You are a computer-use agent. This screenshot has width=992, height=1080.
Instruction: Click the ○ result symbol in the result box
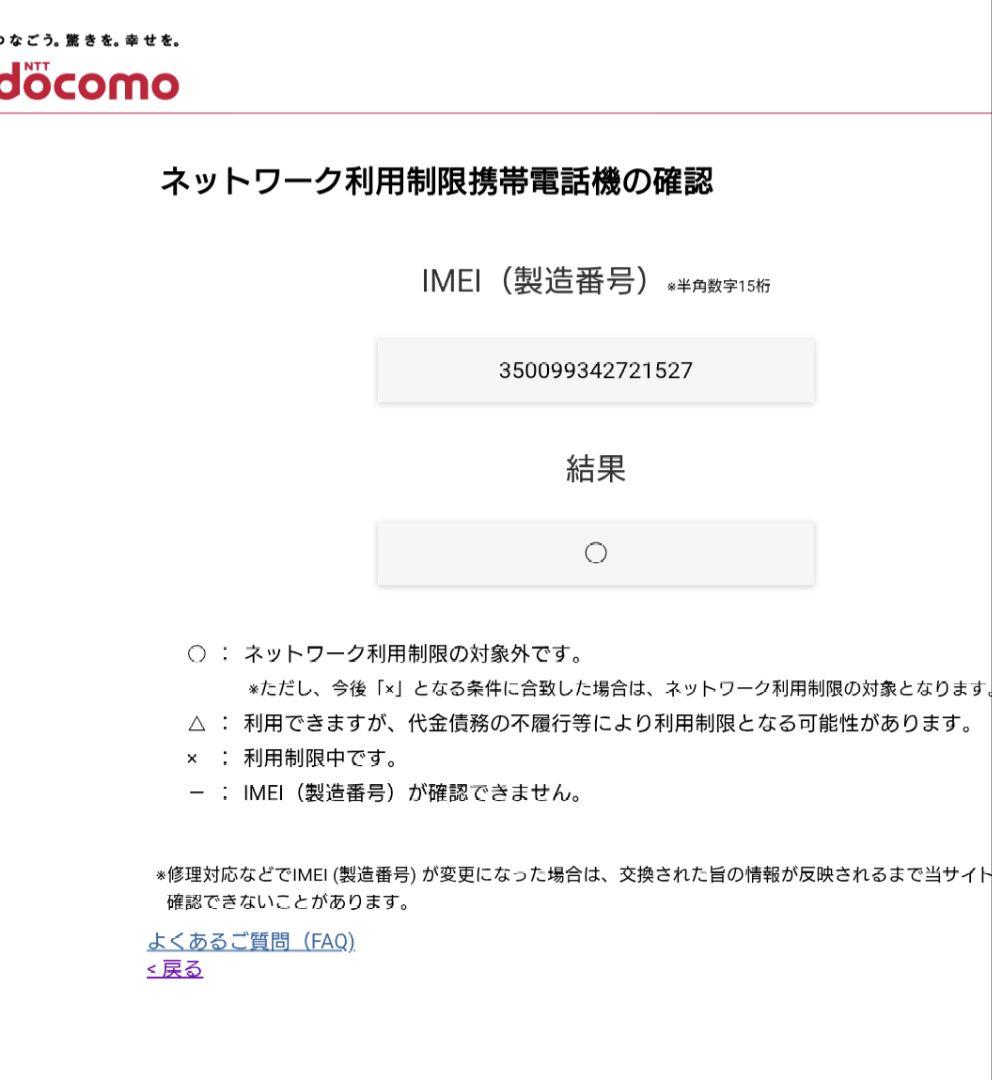(x=596, y=552)
